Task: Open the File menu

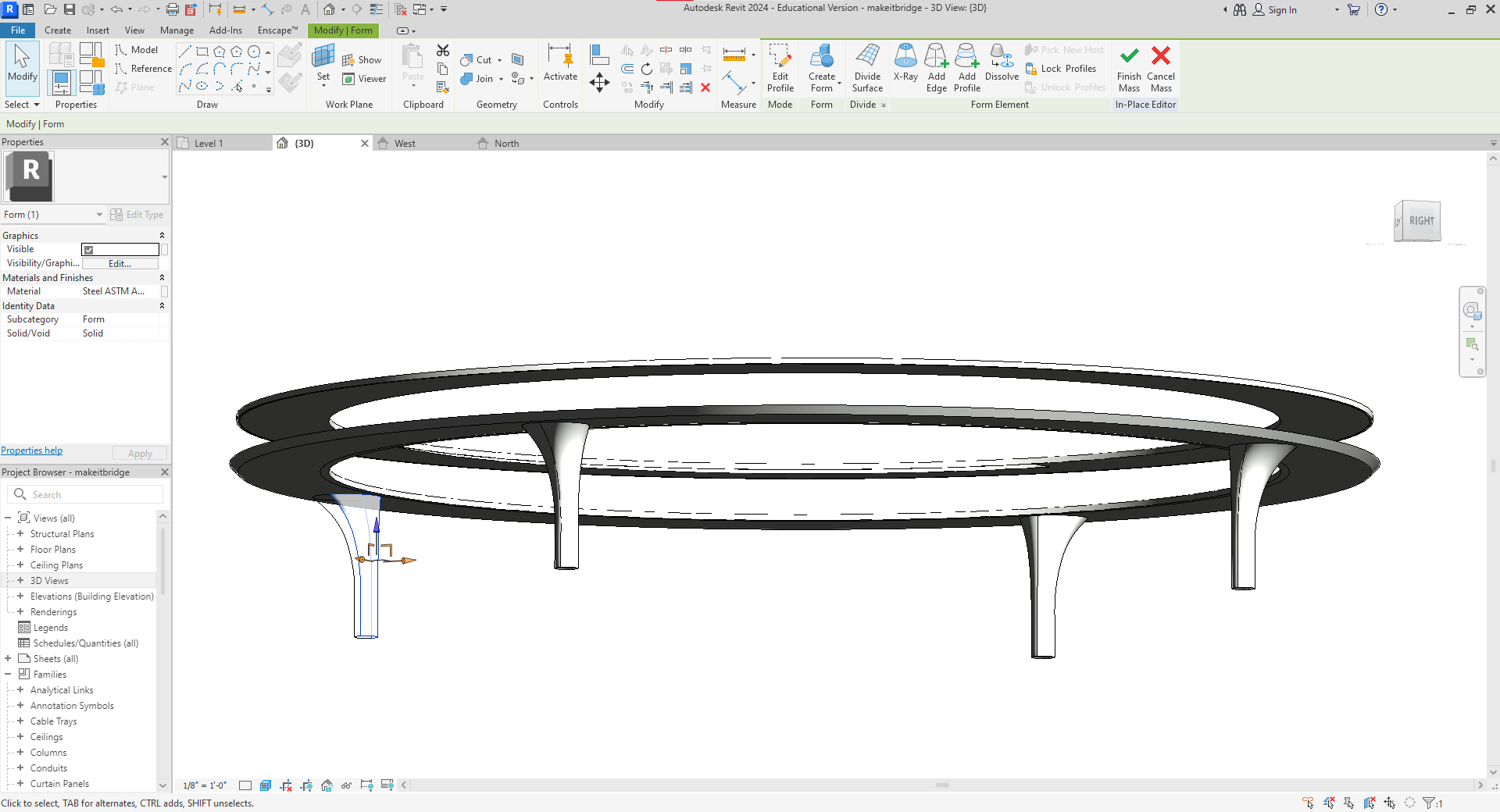Action: pos(18,30)
